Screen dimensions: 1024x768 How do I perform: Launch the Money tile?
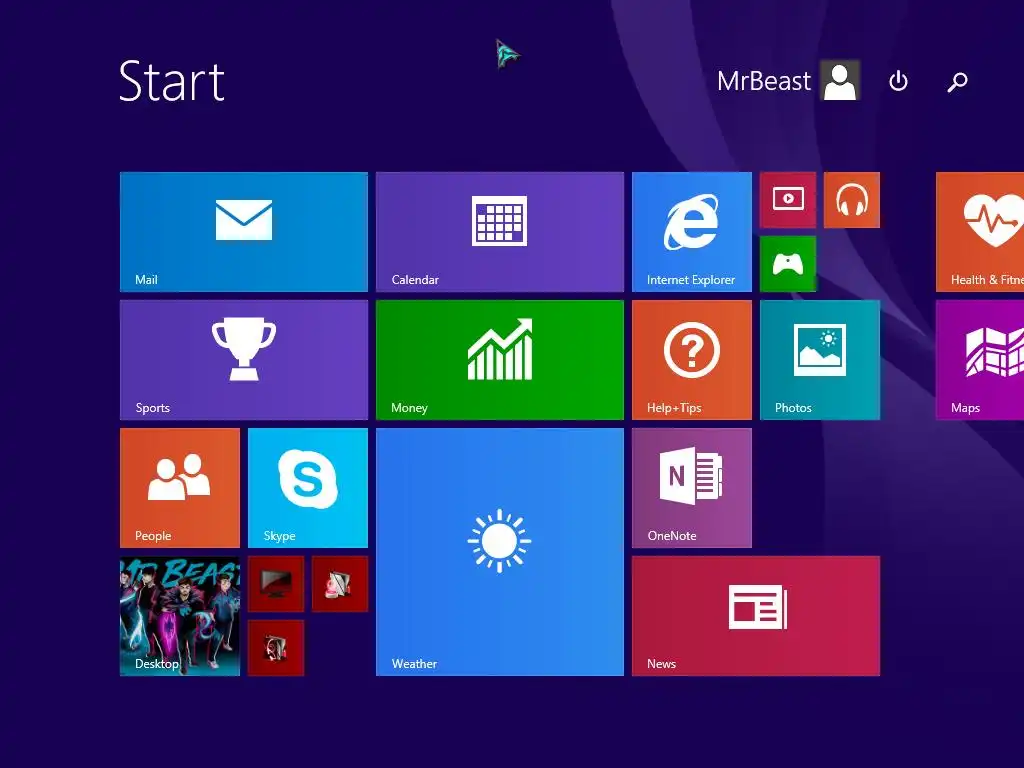[x=500, y=360]
